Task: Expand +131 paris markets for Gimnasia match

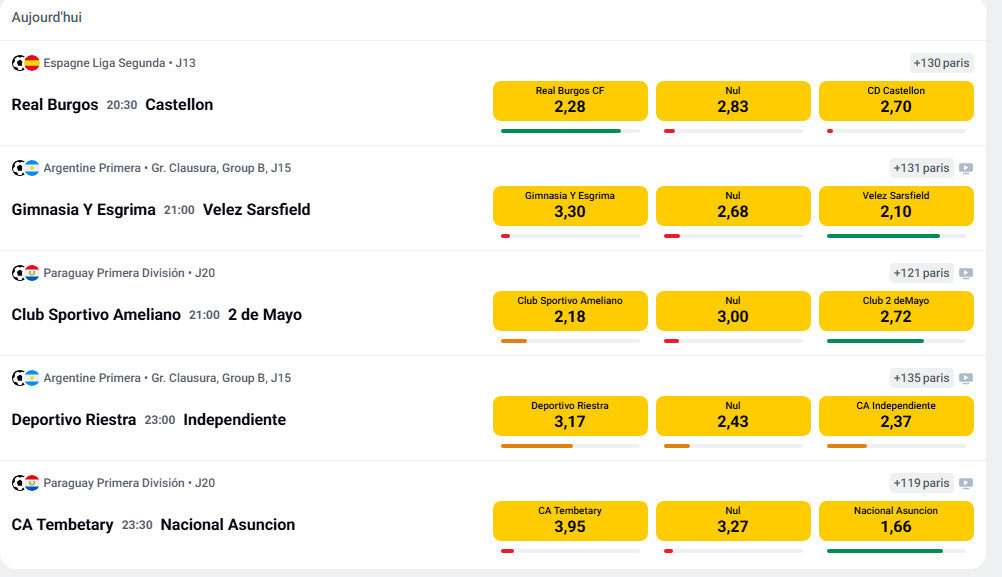Action: click(921, 168)
